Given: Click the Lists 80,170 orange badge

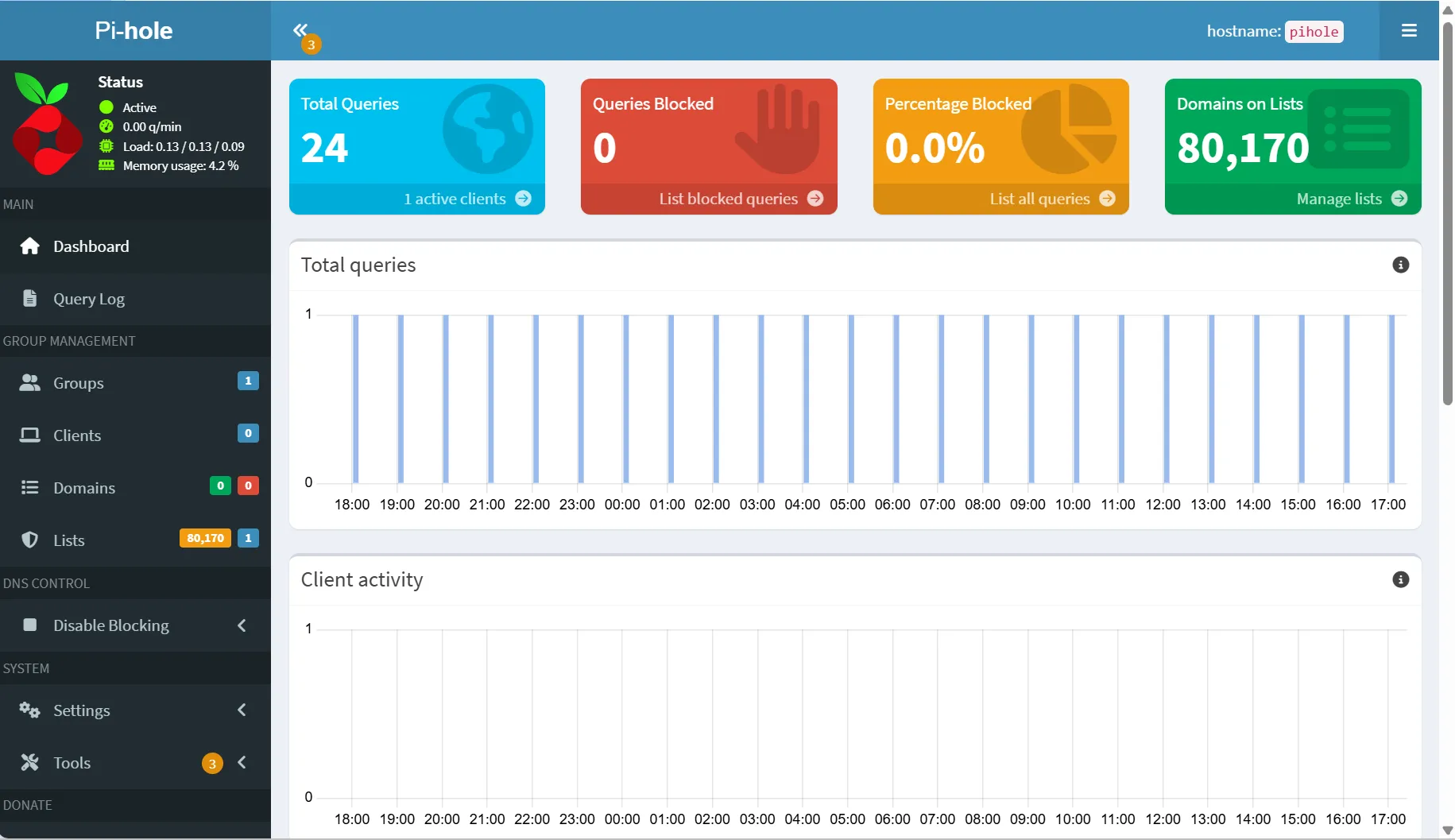Looking at the screenshot, I should (205, 538).
